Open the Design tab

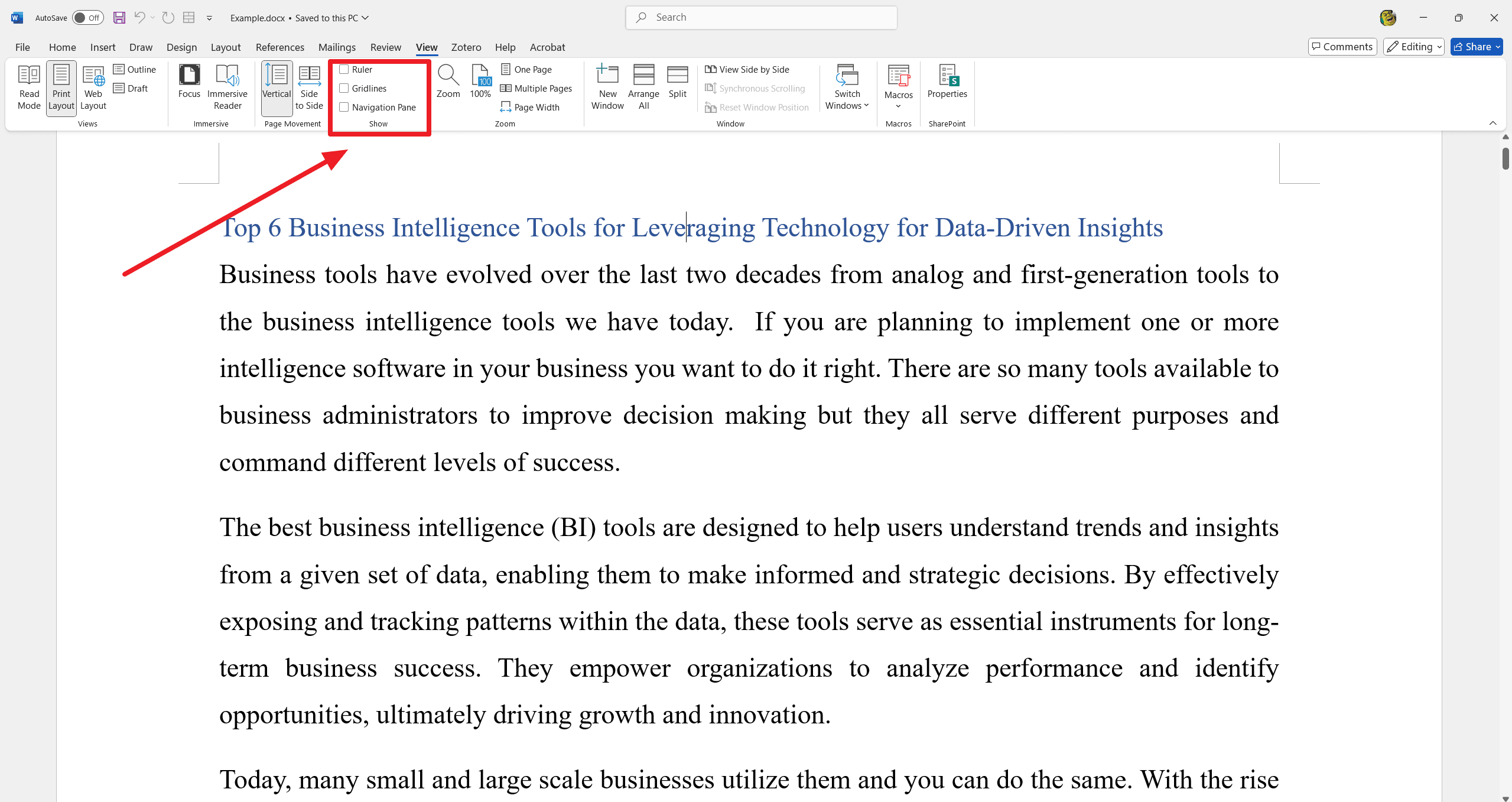point(181,47)
